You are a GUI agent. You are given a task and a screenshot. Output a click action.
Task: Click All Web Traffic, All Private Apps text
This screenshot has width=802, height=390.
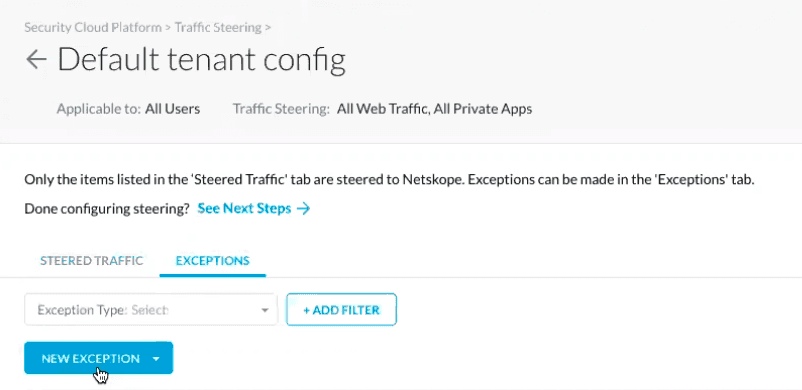click(434, 109)
